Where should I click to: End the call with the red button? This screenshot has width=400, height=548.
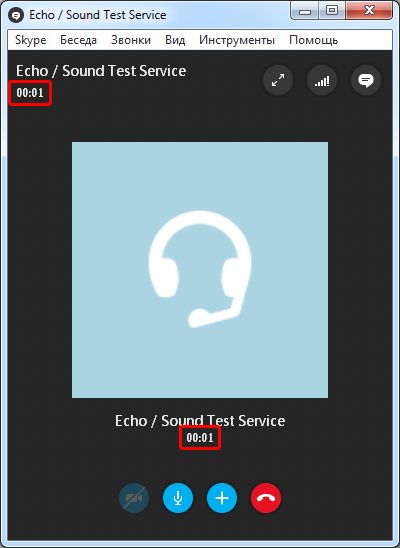(266, 498)
